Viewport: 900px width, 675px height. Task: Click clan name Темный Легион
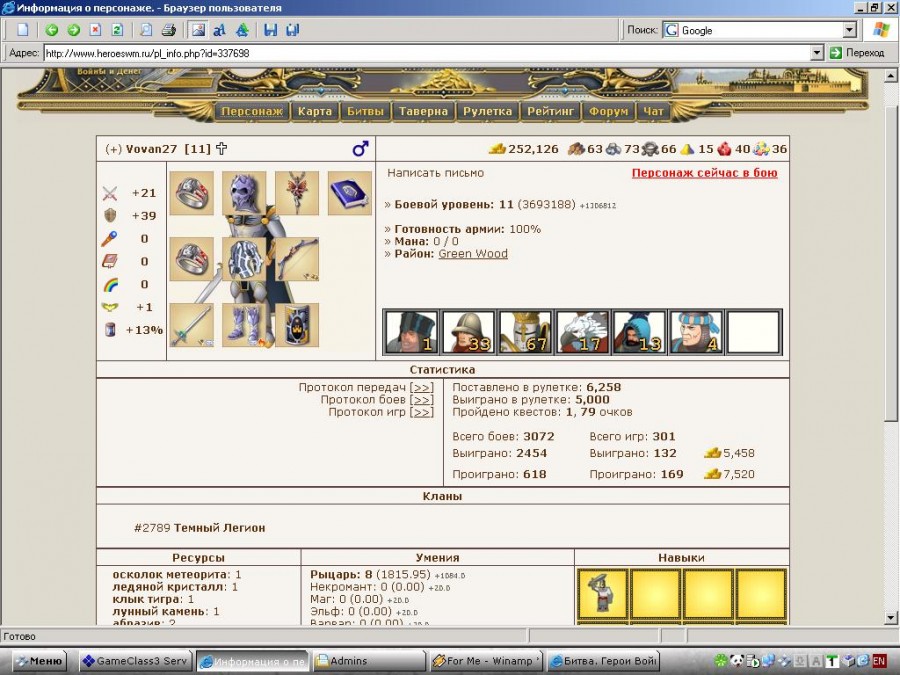point(219,527)
